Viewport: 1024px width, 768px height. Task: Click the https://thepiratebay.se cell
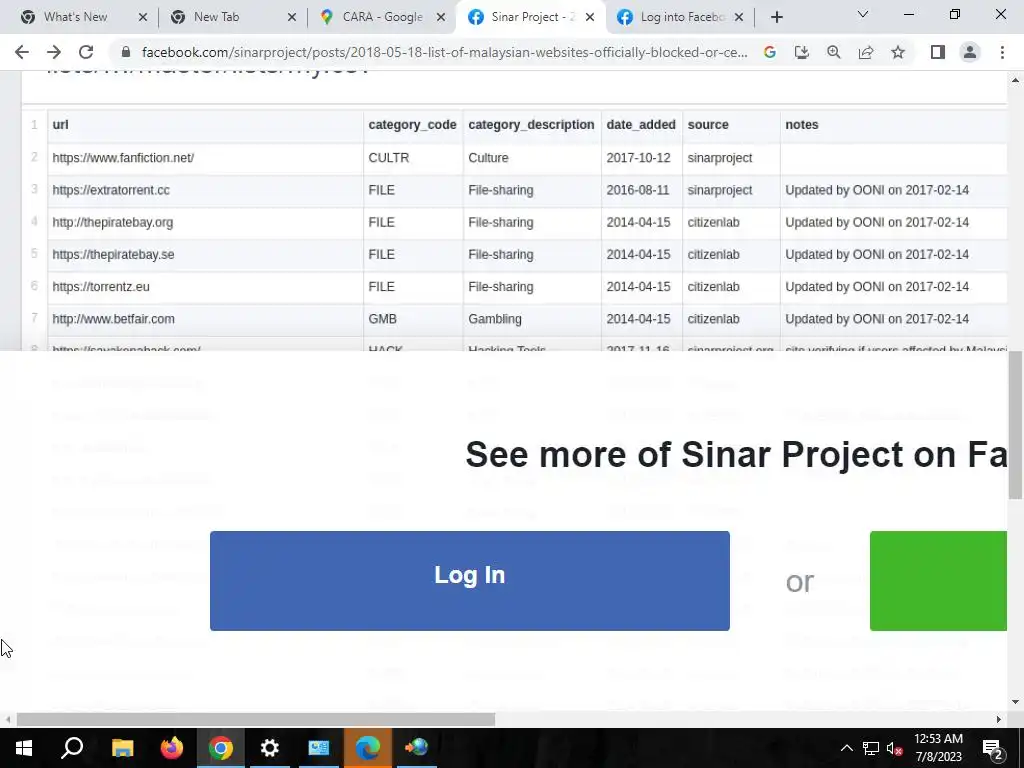[205, 255]
